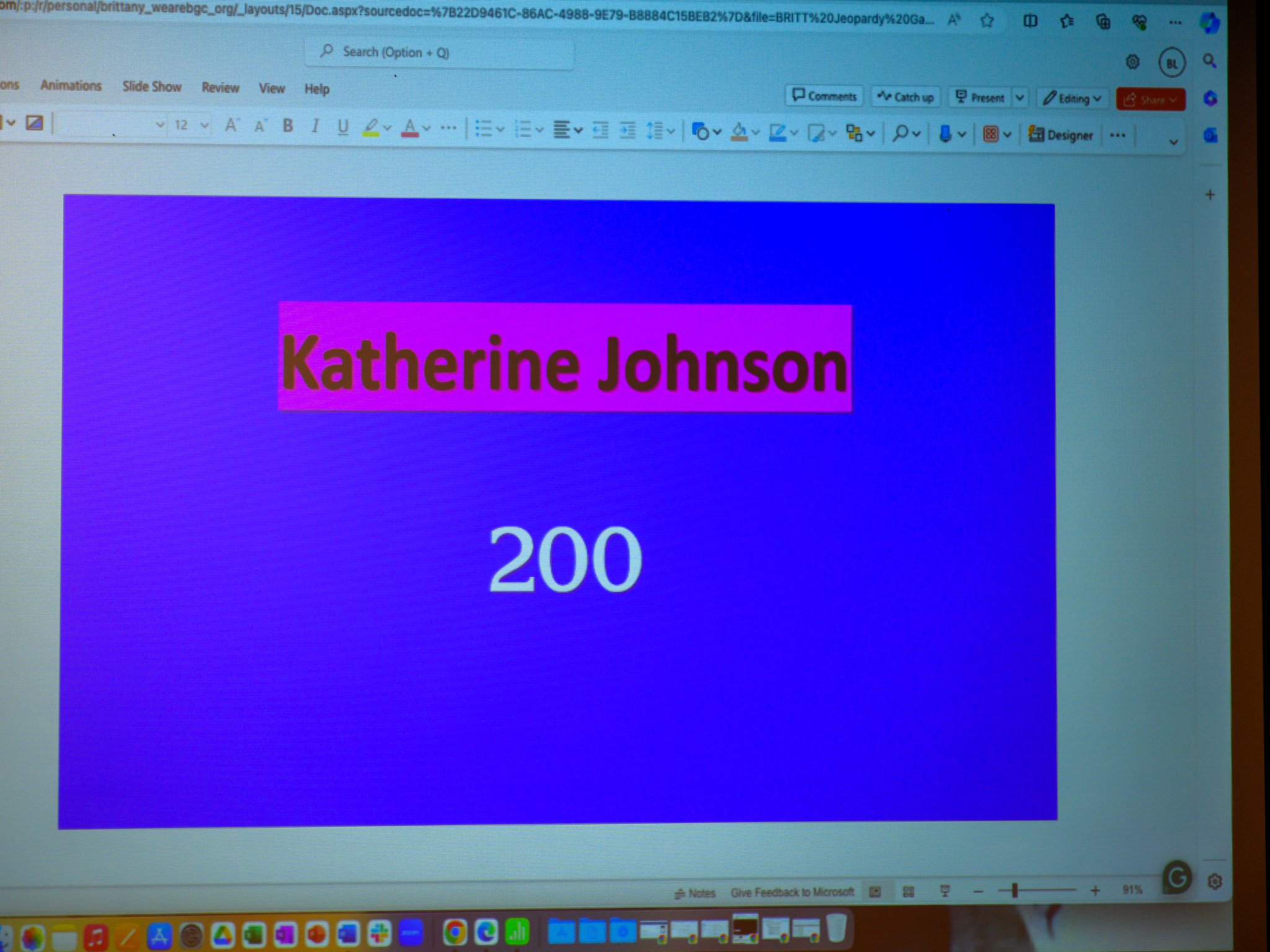
Task: Click the decrease indent icon
Action: [600, 130]
